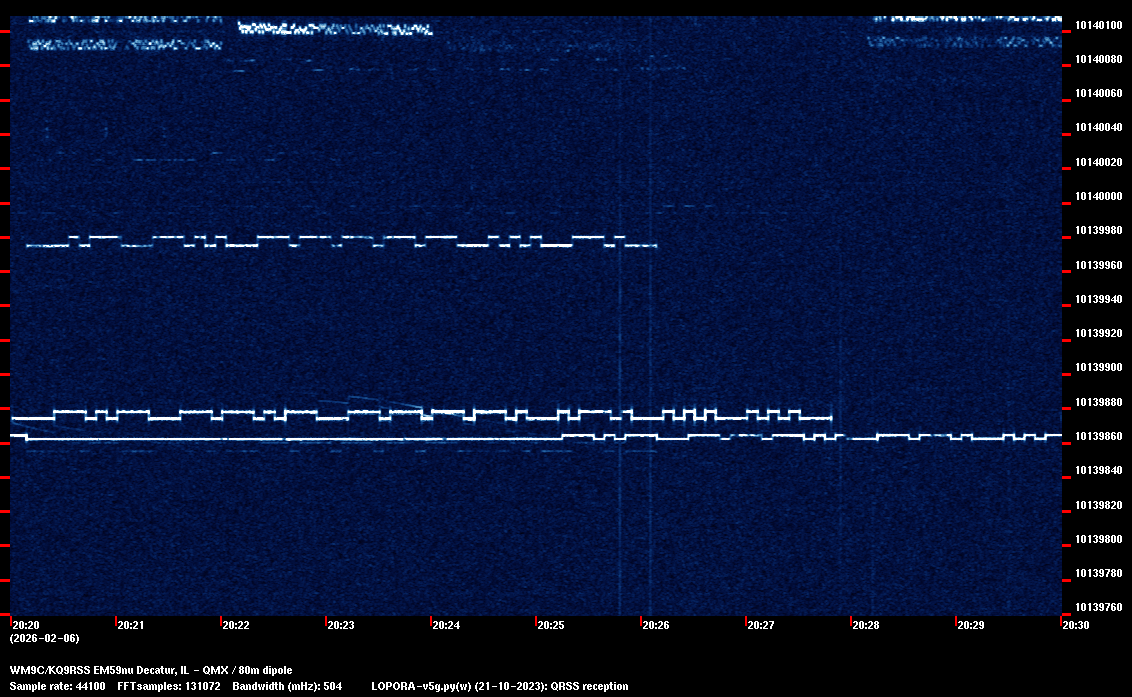Click the 20:21 time axis label
1132x697 pixels.
point(131,625)
